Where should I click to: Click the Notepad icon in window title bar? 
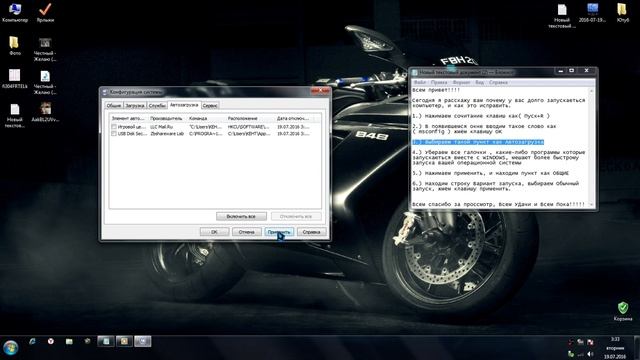(415, 73)
